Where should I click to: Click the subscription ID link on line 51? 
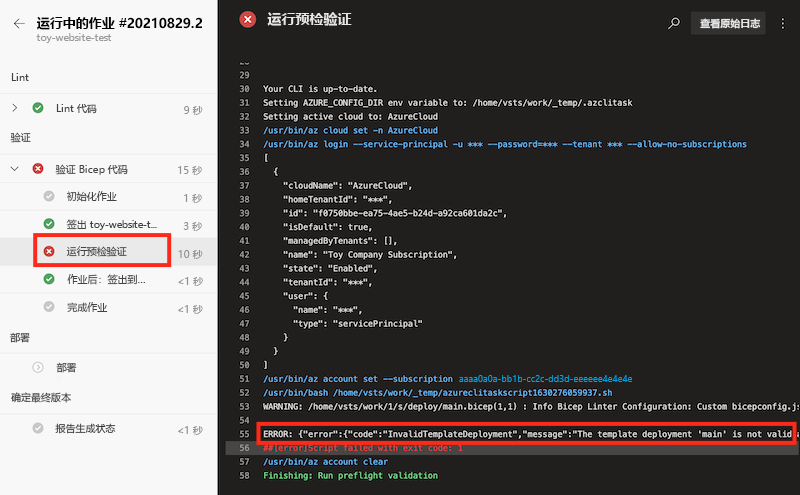click(545, 379)
